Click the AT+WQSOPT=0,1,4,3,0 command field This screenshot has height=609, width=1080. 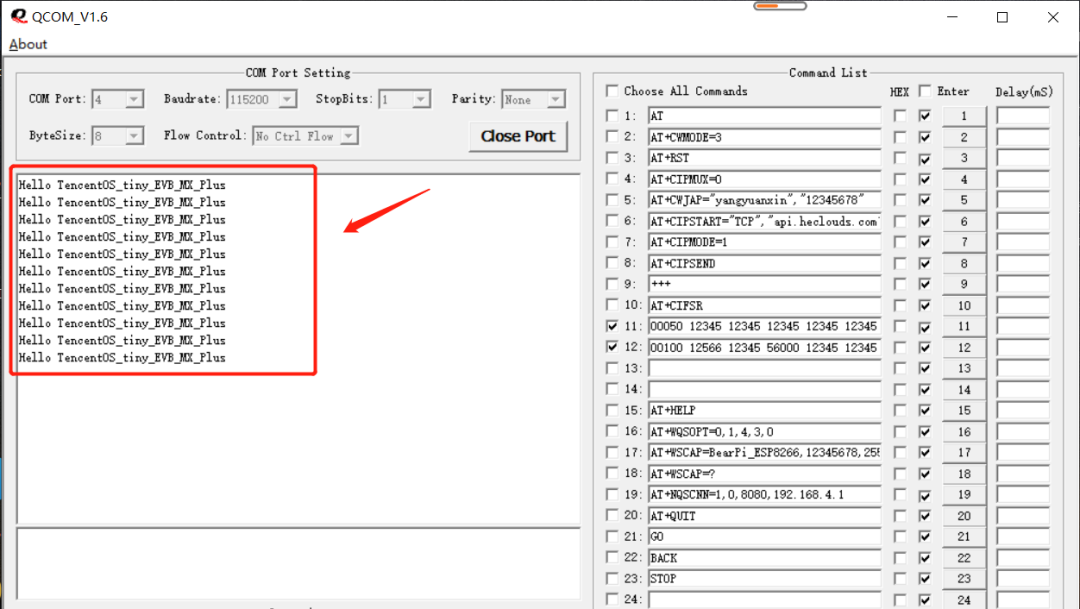coord(764,431)
